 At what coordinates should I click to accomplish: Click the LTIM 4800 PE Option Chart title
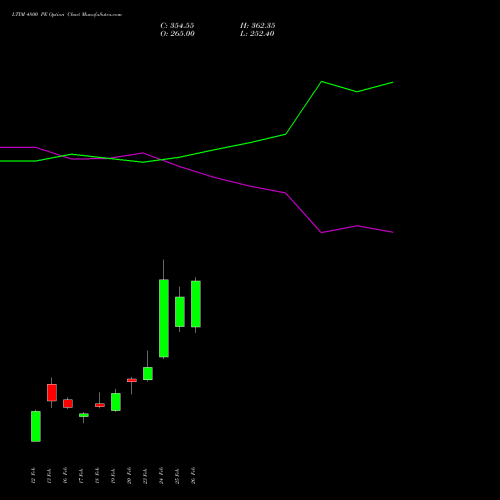67,15
